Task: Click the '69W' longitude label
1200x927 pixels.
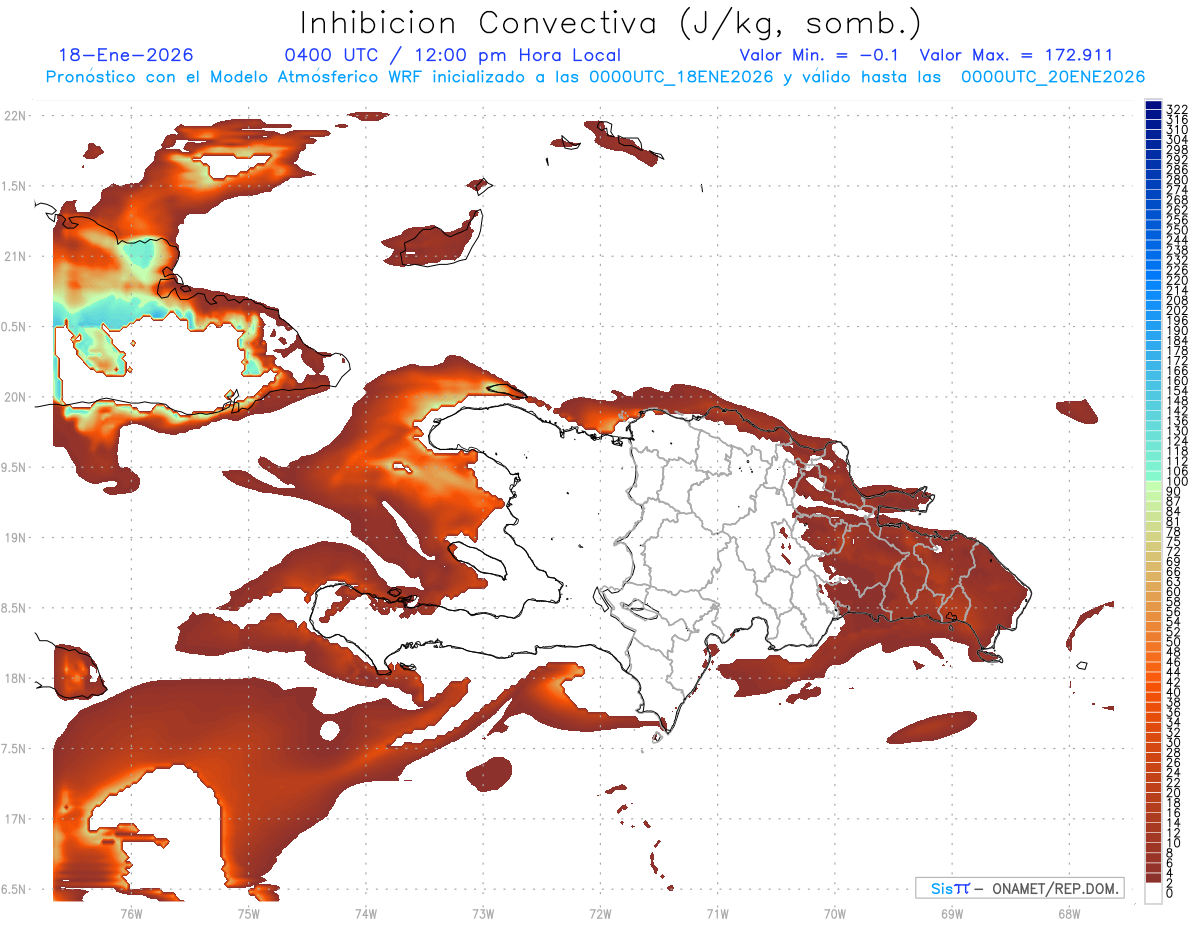Action: [951, 913]
